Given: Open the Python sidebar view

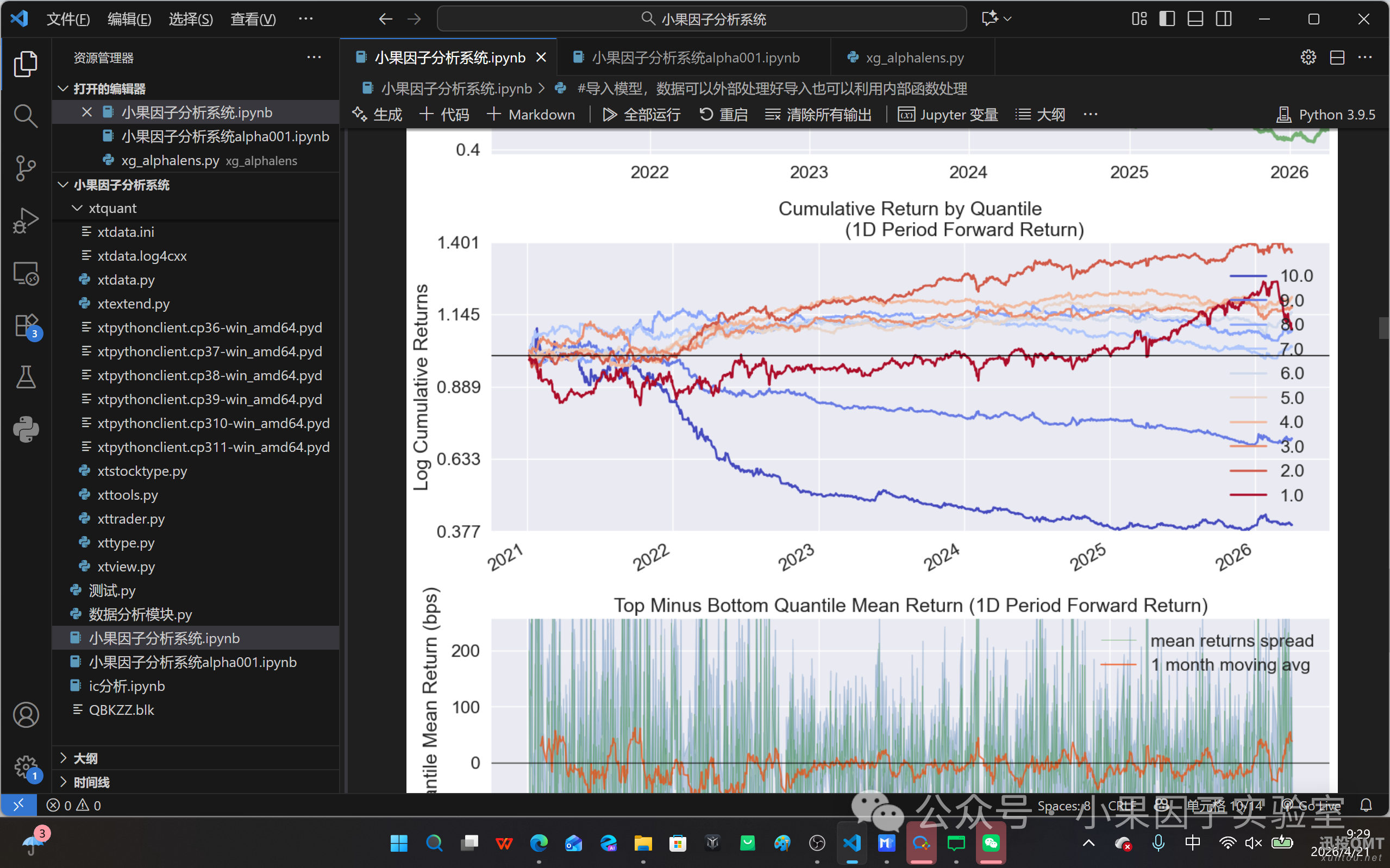Looking at the screenshot, I should click(x=25, y=430).
